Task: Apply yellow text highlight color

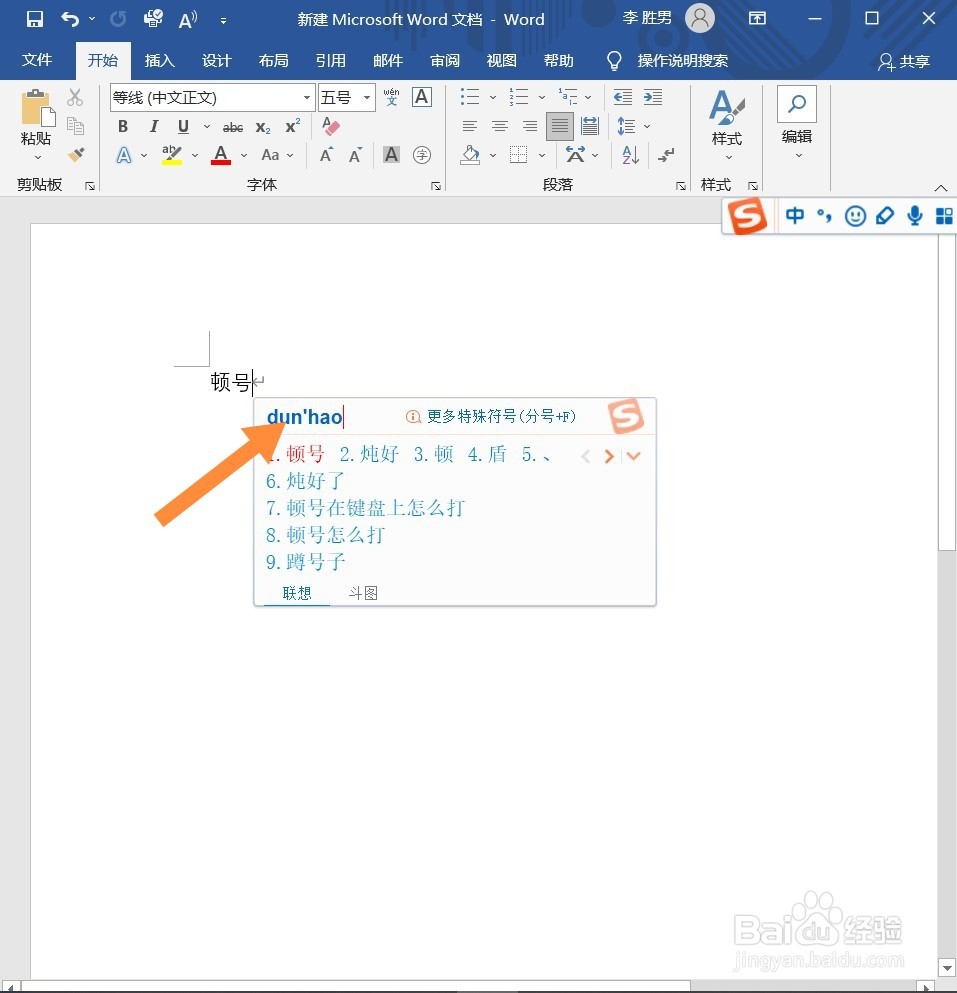Action: [x=170, y=155]
